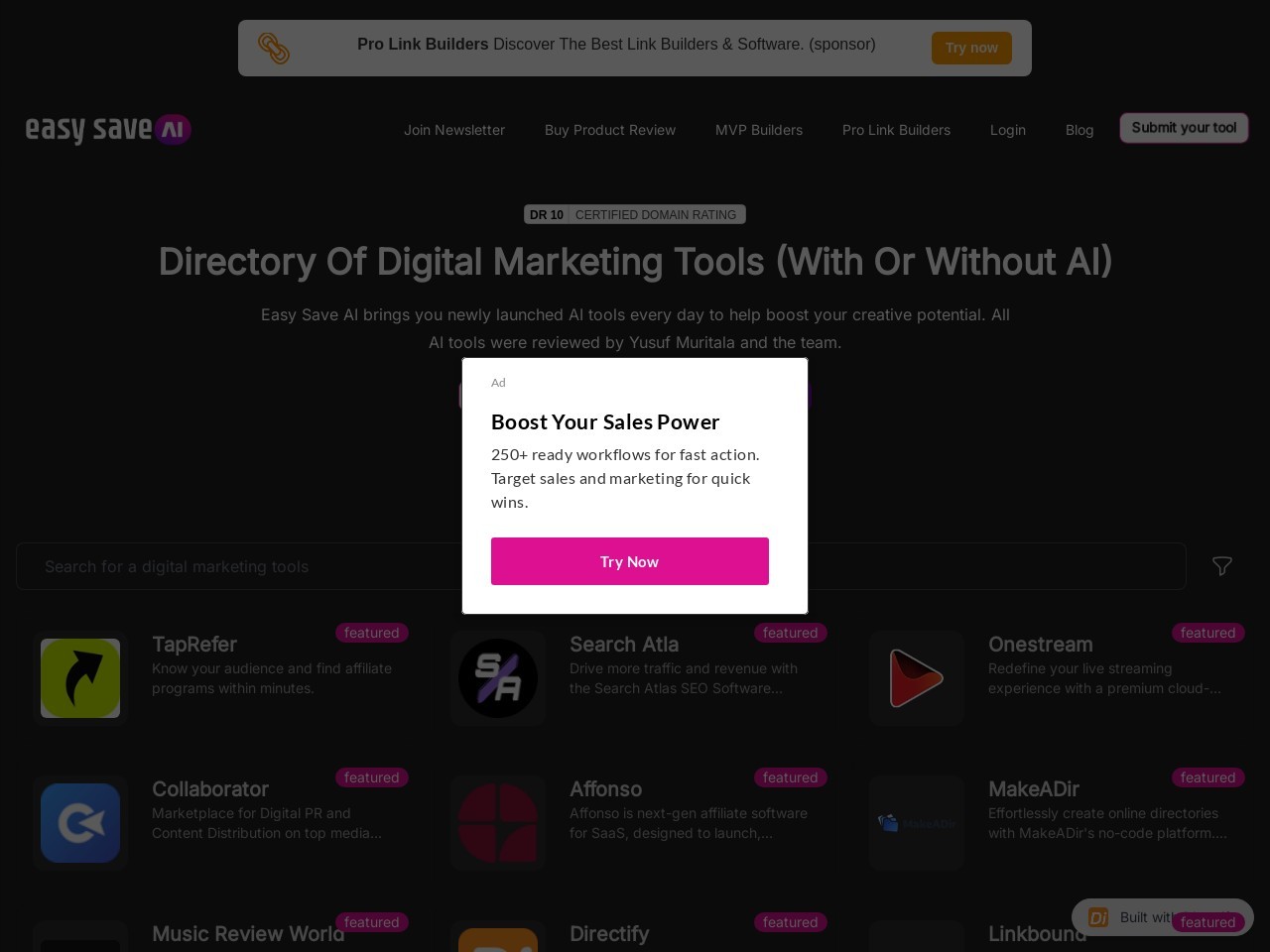Open the Directify tool title

[609, 934]
